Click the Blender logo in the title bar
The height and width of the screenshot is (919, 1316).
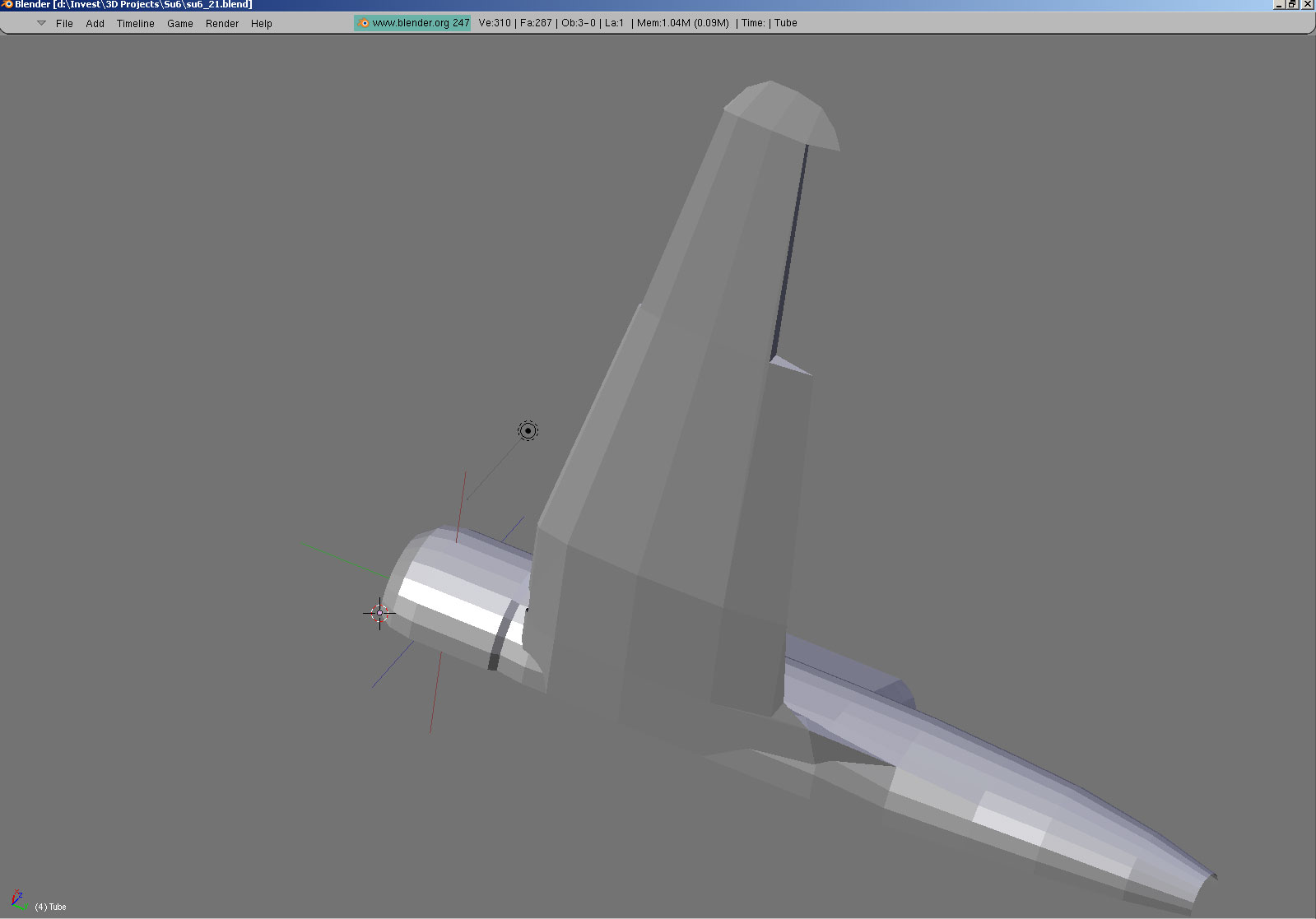pyautogui.click(x=7, y=5)
